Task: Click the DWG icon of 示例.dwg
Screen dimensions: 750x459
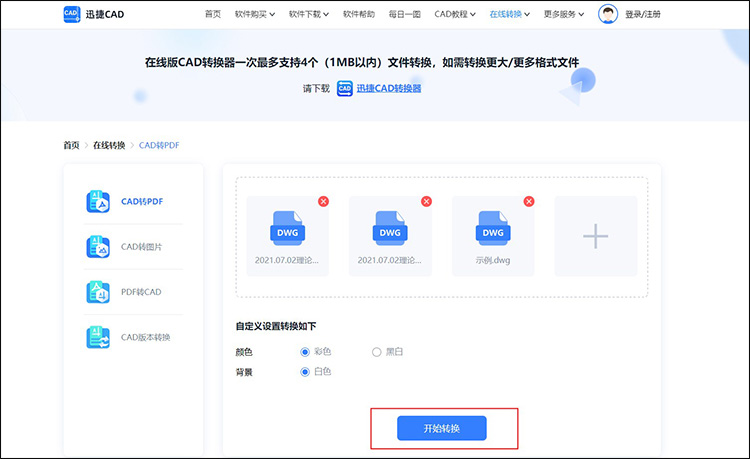Action: 493,228
